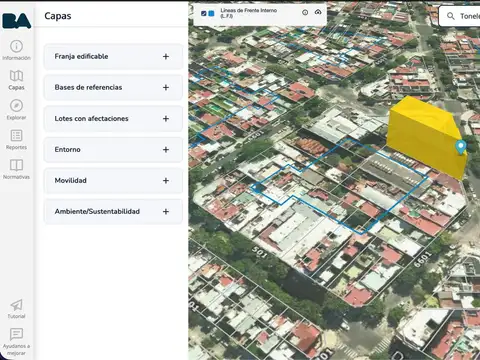Open Ayudanos a mejorar feedback
Image resolution: width=480 pixels, height=360 pixels.
point(16,342)
